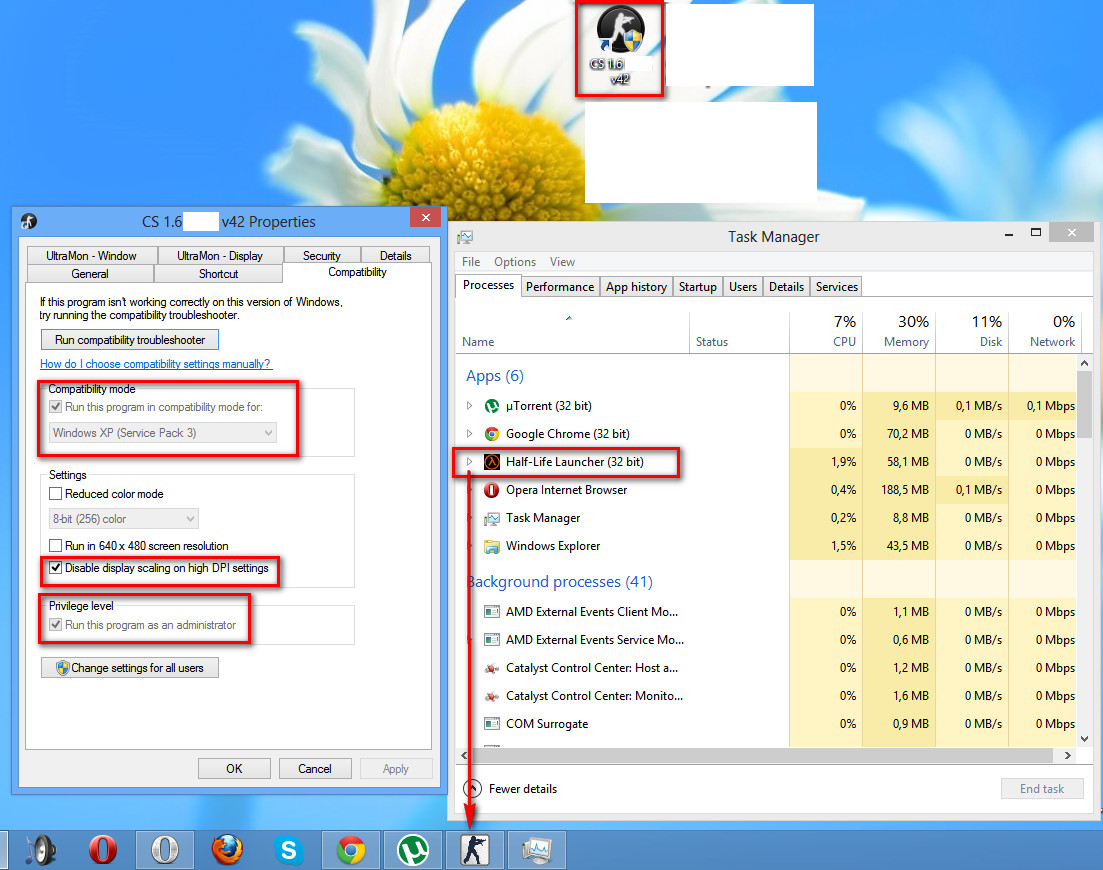Open the Security tab in Properties
This screenshot has height=870, width=1103.
[321, 255]
